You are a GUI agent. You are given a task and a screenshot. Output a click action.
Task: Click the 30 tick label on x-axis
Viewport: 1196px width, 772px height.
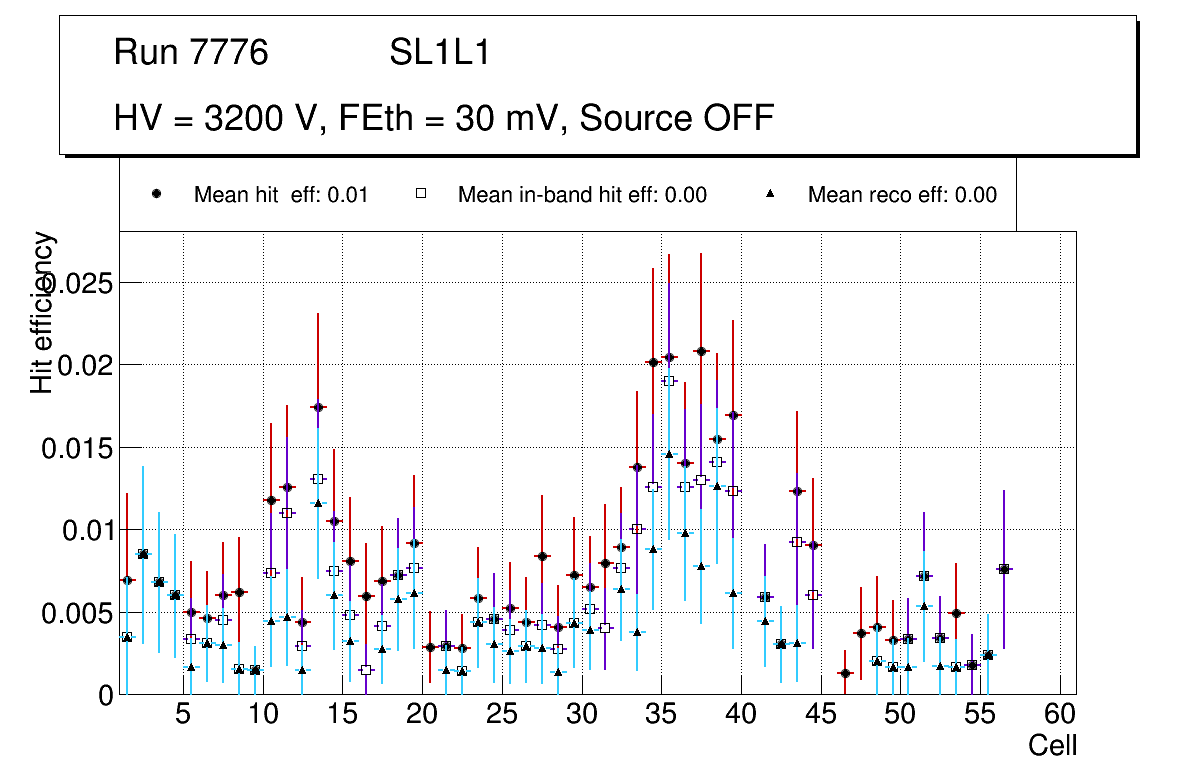581,715
